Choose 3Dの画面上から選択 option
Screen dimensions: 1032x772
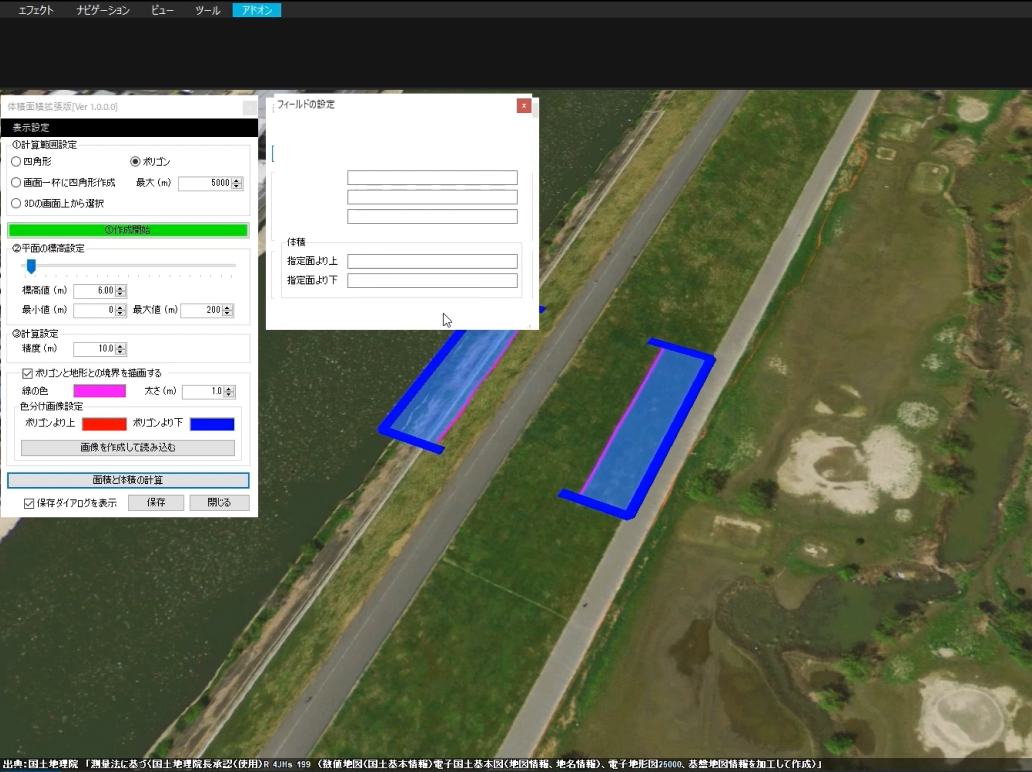[x=15, y=201]
